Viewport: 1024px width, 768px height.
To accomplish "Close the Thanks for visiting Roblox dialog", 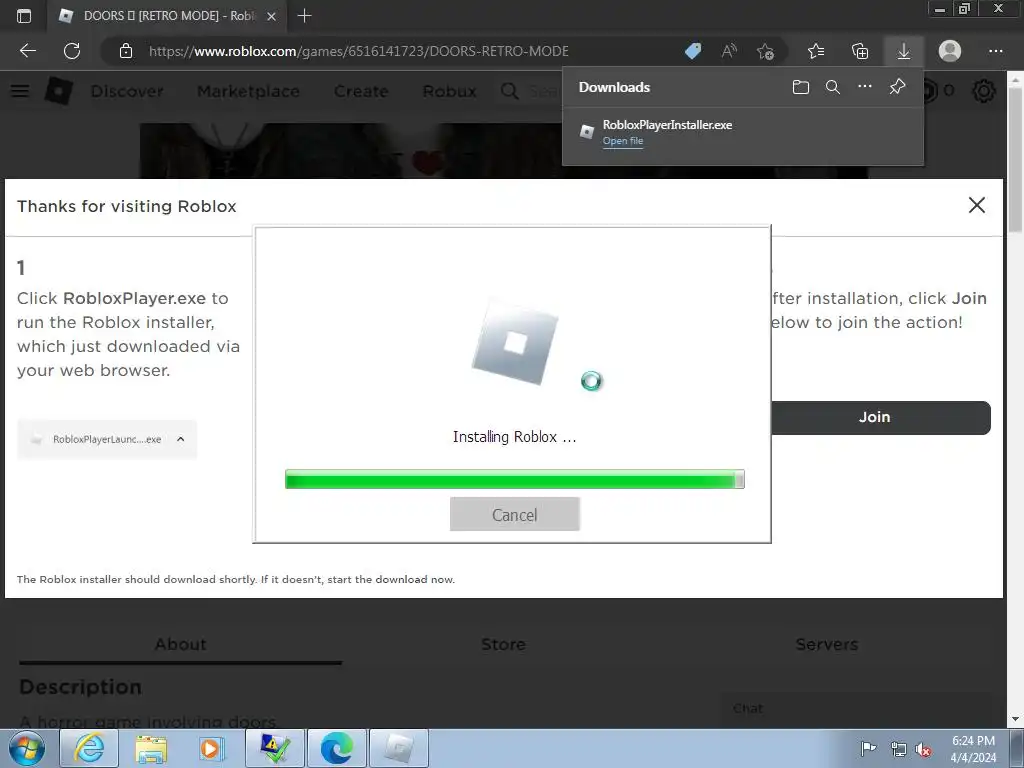I will click(976, 205).
